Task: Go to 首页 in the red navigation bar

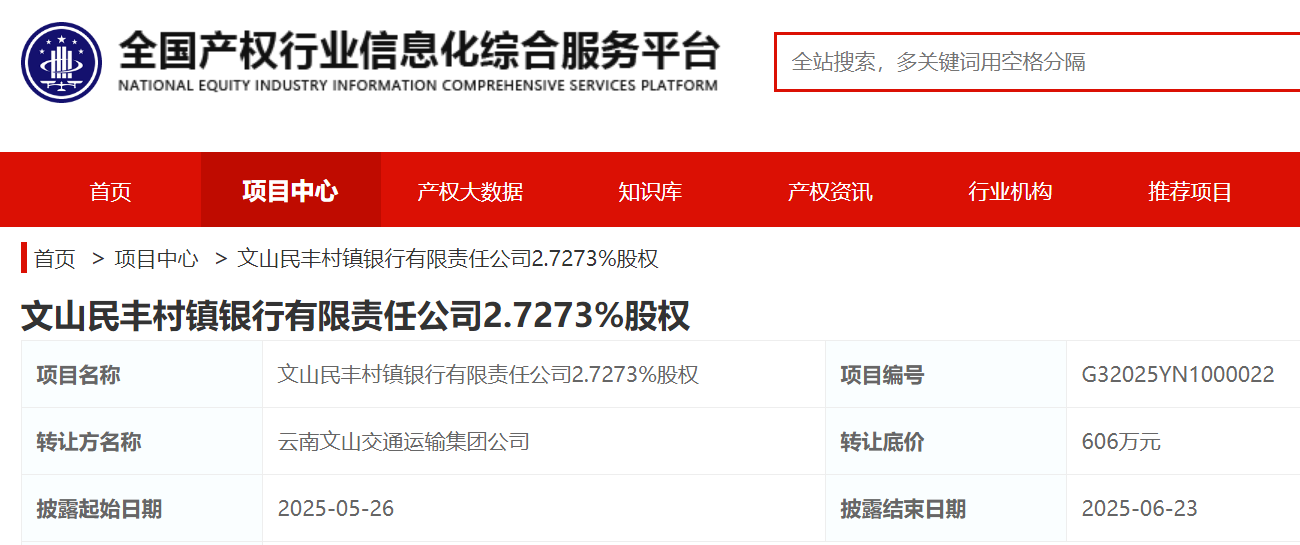Action: click(x=110, y=191)
